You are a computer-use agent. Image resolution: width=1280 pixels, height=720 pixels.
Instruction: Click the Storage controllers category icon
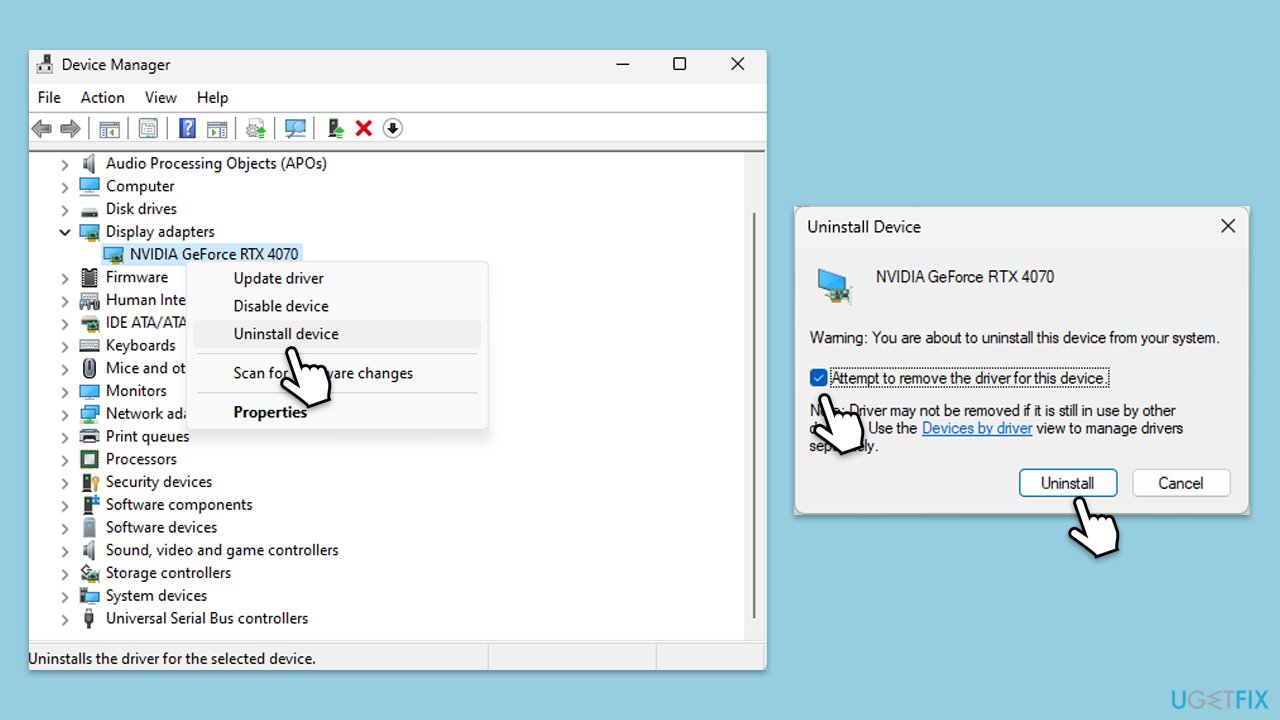pyautogui.click(x=90, y=573)
